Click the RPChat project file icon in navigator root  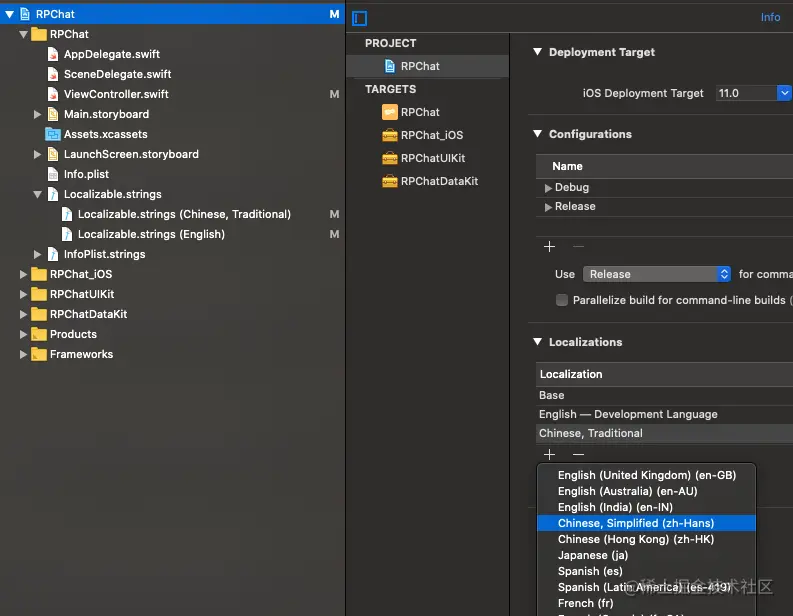pos(25,14)
